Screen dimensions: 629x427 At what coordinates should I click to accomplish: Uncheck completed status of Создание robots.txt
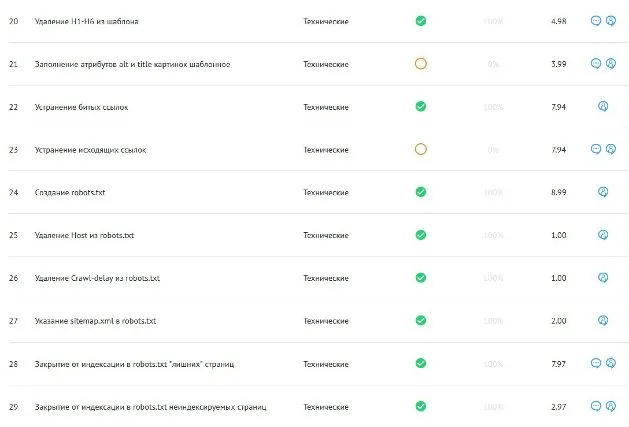(420, 192)
